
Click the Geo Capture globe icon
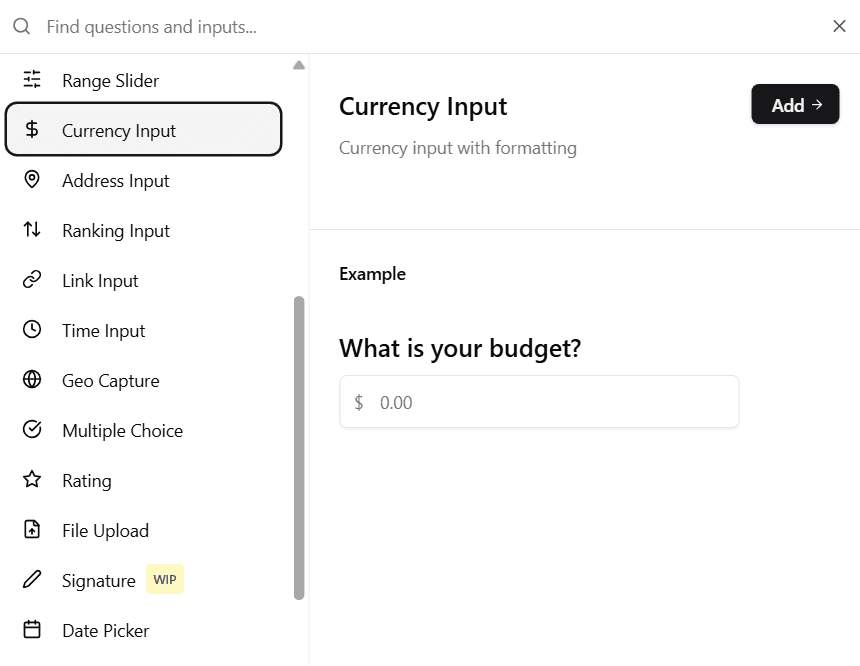31,380
